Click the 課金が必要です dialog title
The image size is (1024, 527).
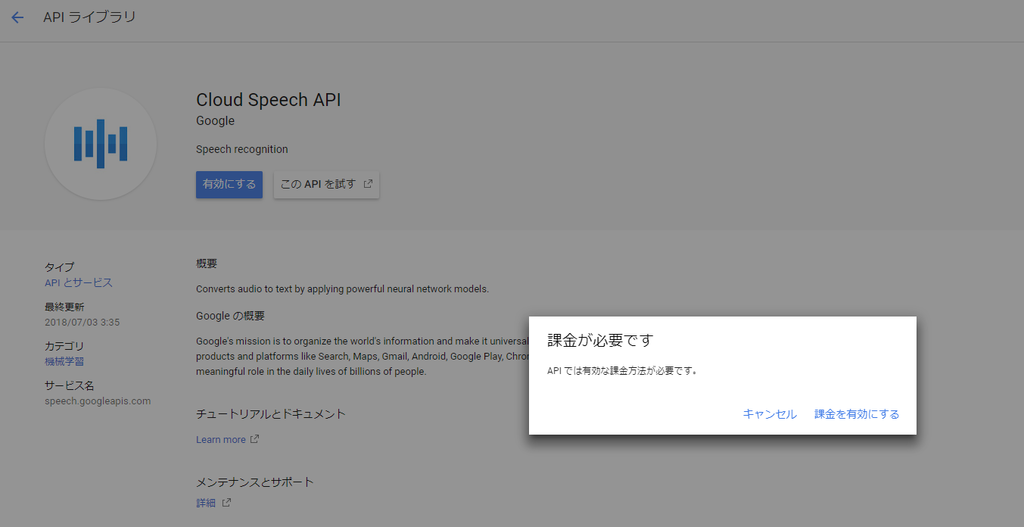[x=600, y=340]
